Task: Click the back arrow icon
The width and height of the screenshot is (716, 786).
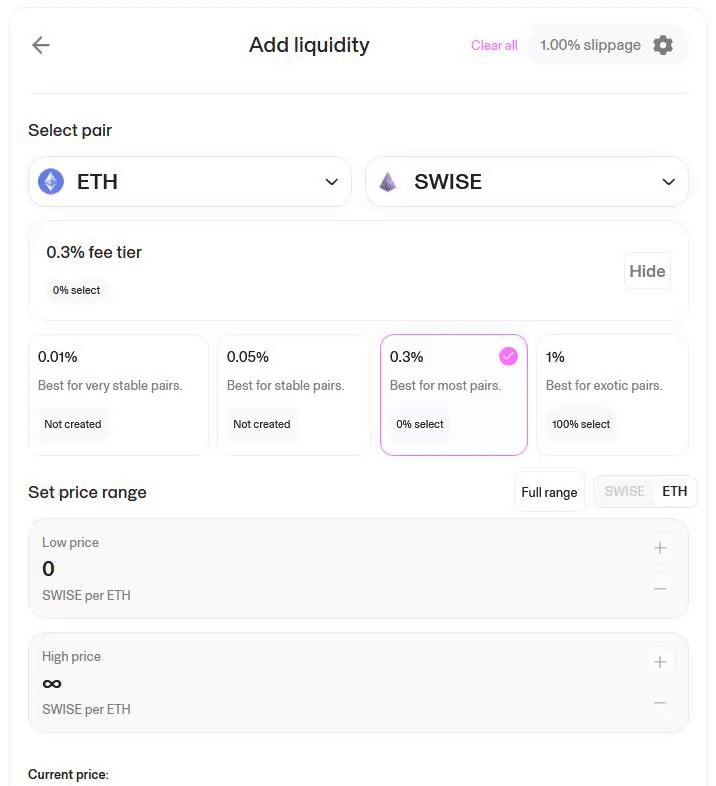Action: click(x=41, y=45)
